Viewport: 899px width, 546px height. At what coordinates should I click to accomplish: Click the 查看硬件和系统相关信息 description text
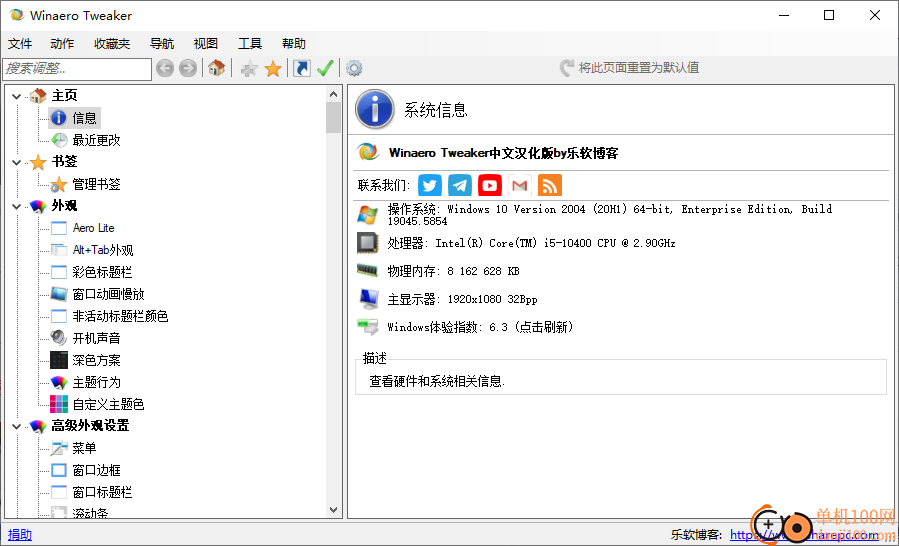[x=437, y=381]
